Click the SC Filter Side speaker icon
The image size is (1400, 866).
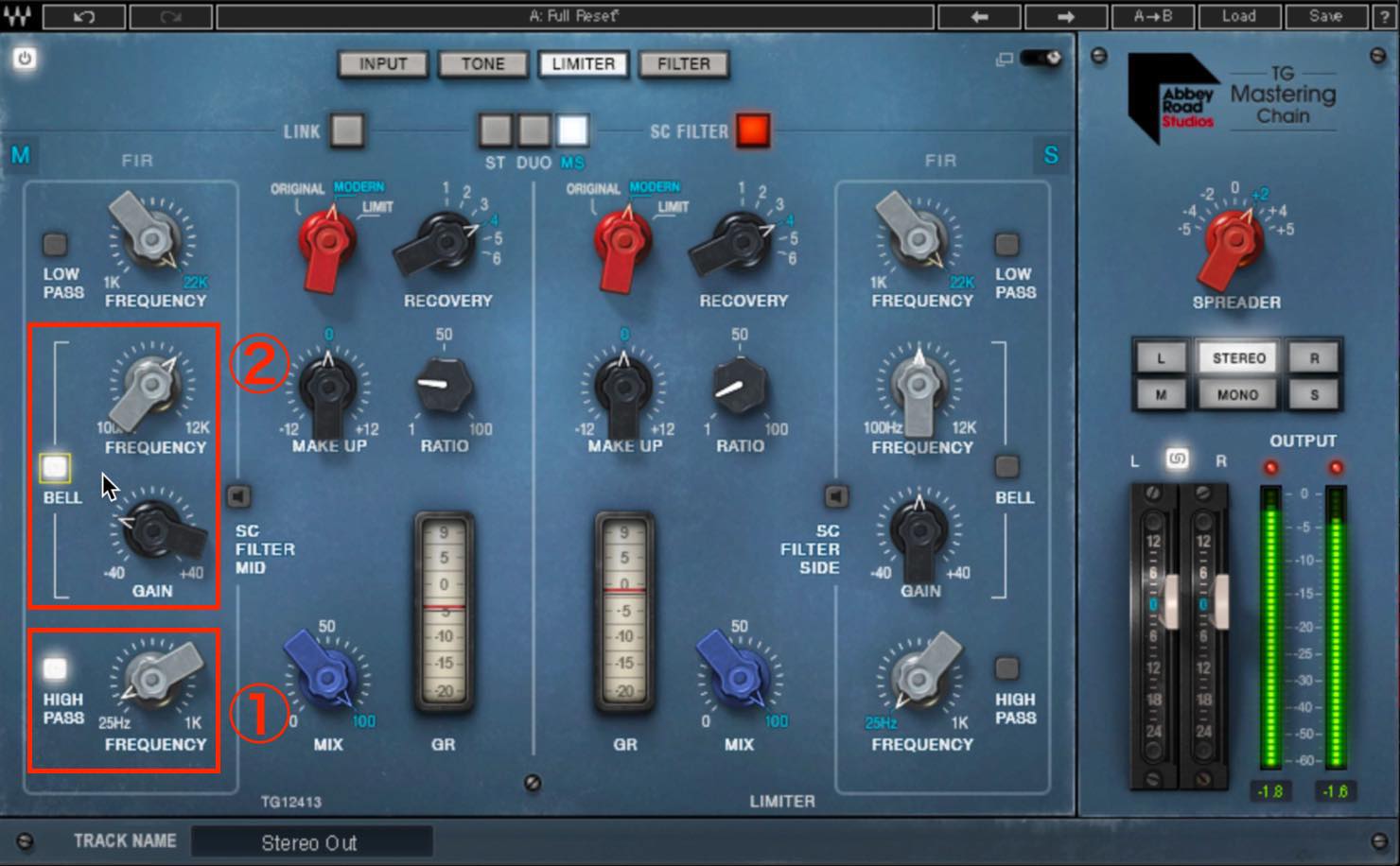(836, 496)
